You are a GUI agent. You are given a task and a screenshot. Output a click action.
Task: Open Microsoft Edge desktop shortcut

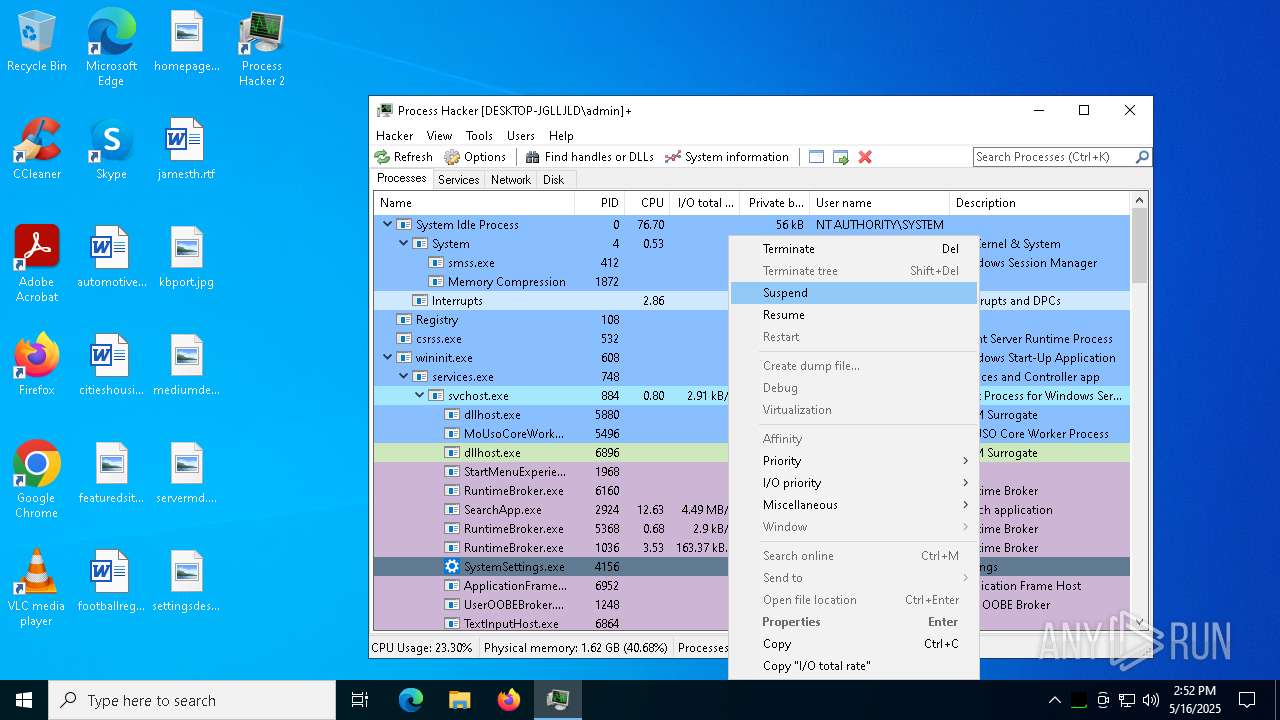(111, 48)
